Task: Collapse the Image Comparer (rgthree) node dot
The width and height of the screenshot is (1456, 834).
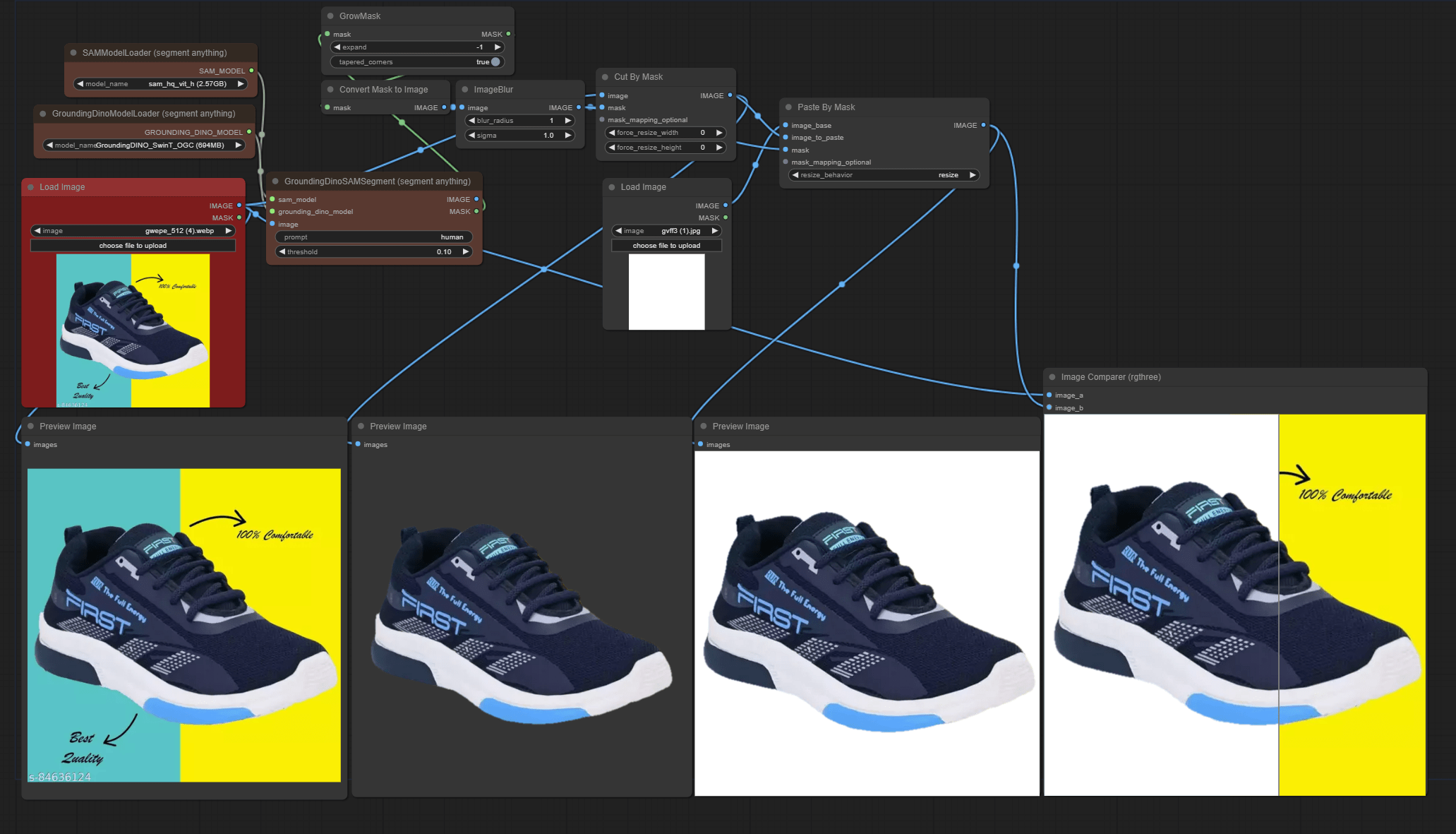Action: tap(1052, 377)
